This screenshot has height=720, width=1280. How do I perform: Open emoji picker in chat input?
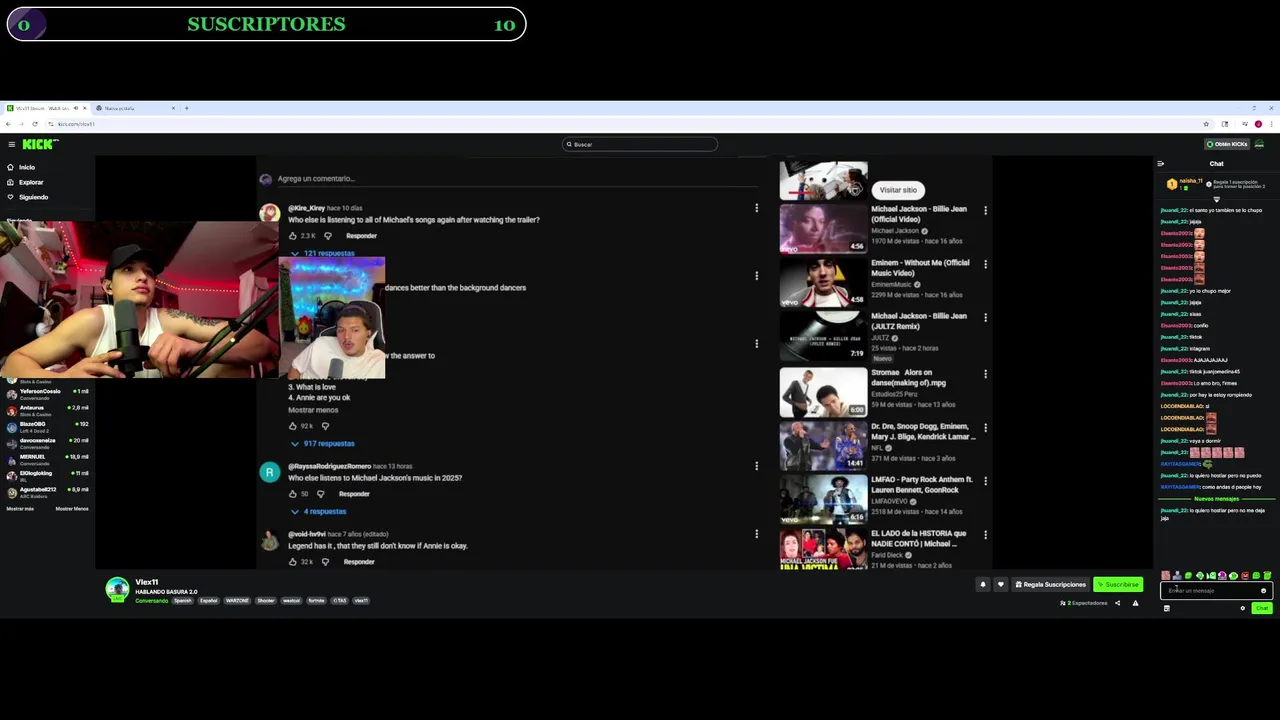click(1263, 590)
